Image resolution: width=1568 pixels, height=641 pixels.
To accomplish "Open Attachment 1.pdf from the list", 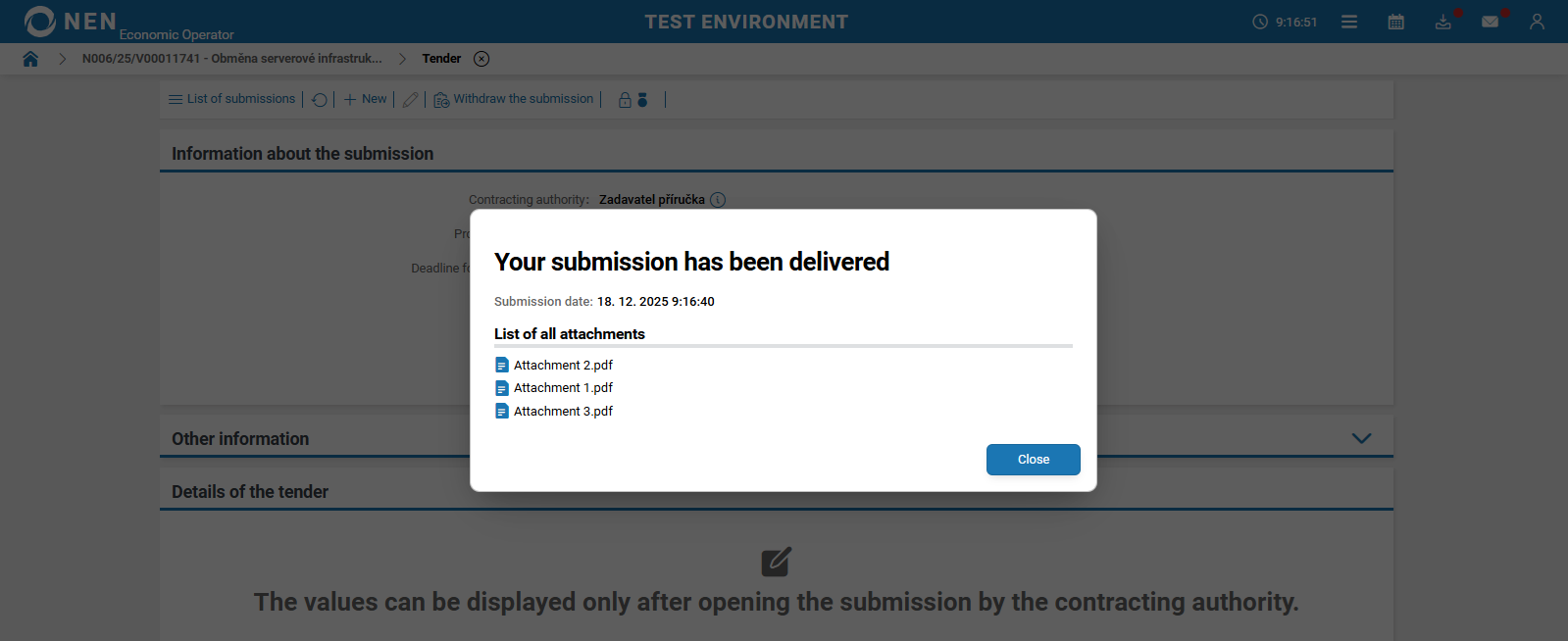I will coord(563,388).
